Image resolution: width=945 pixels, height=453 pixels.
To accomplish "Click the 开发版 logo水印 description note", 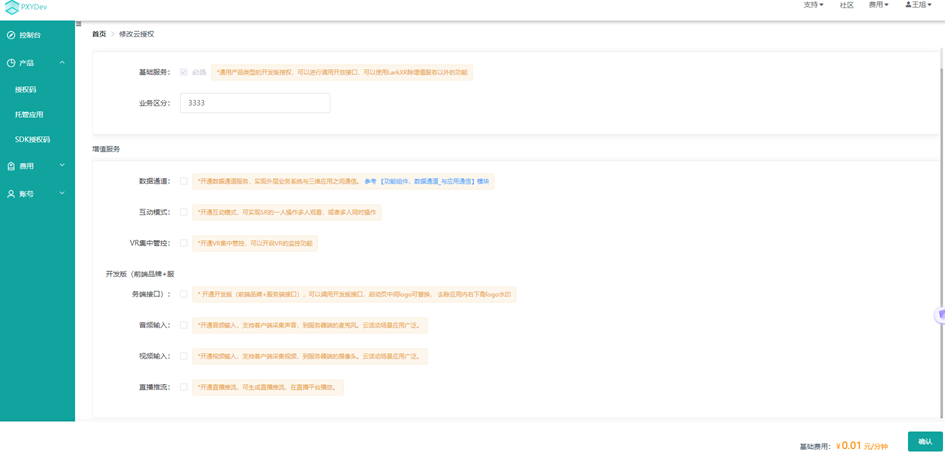I will (354, 295).
